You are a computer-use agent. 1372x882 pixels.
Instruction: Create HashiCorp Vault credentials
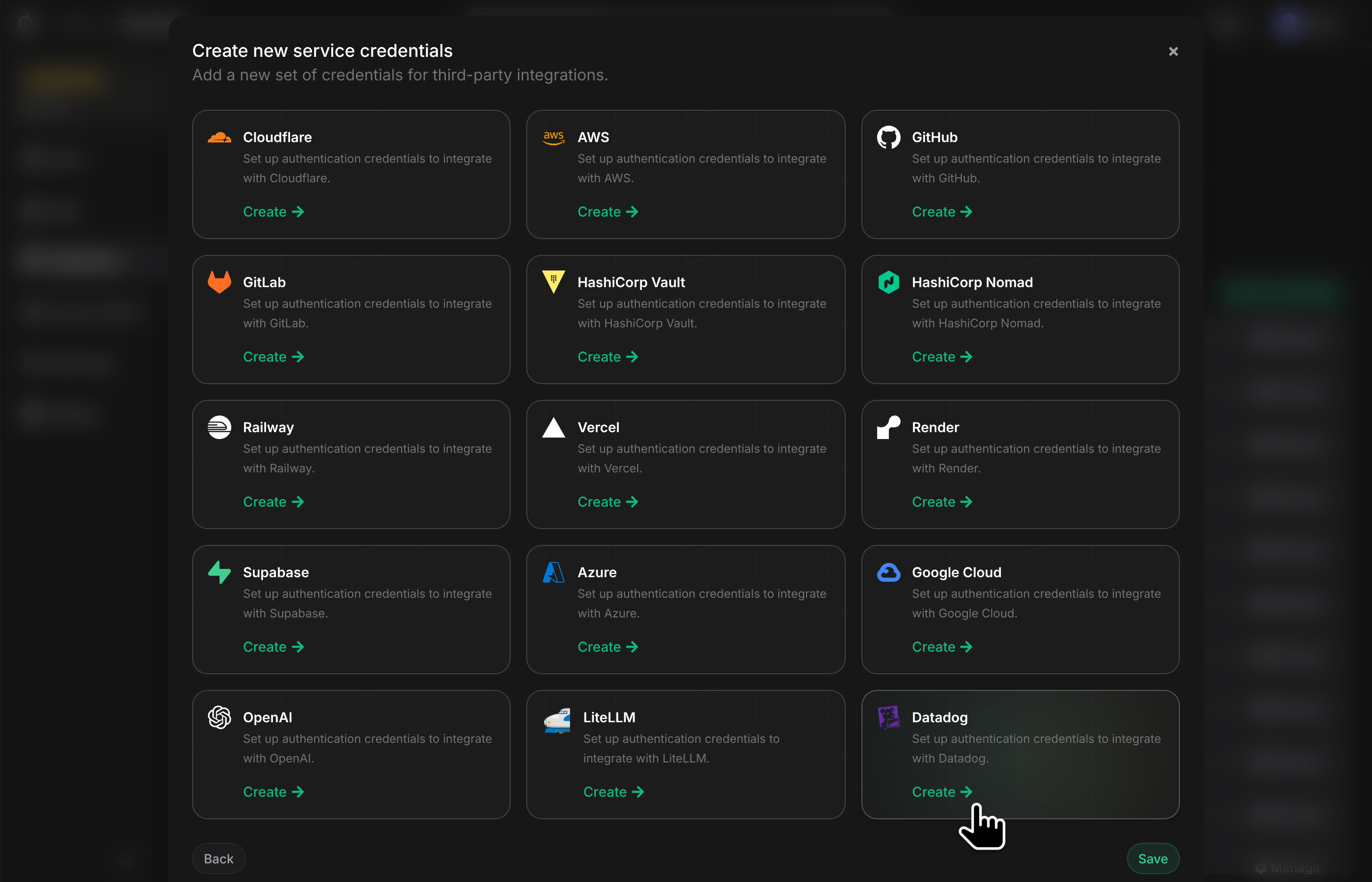(608, 357)
